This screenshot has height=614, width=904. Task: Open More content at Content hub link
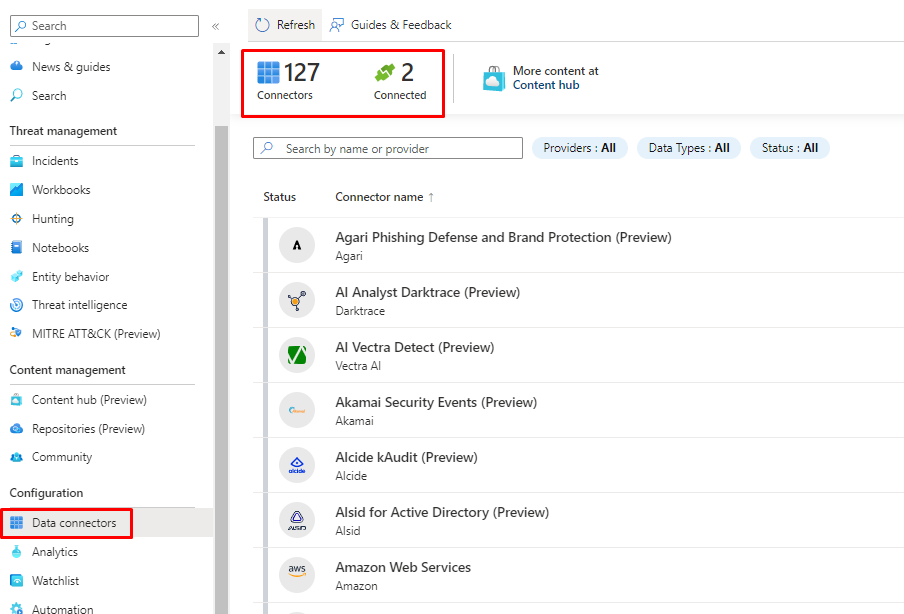coord(555,78)
